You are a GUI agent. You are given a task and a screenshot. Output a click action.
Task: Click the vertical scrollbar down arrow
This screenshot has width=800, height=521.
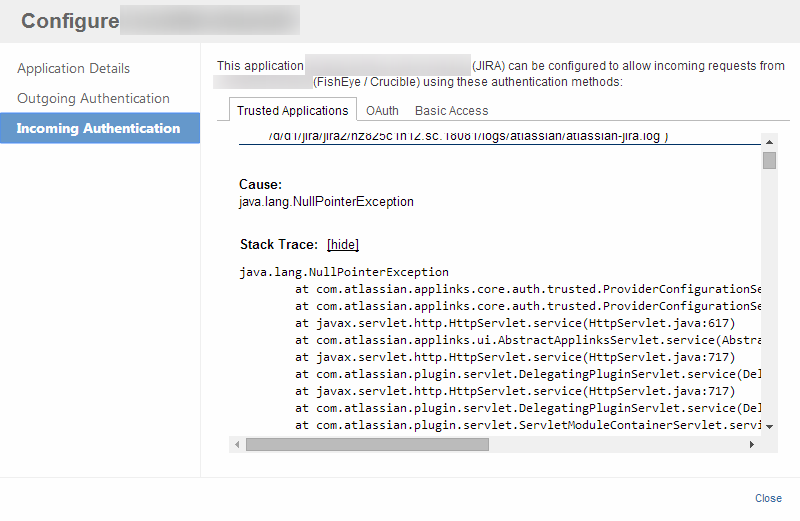click(769, 427)
